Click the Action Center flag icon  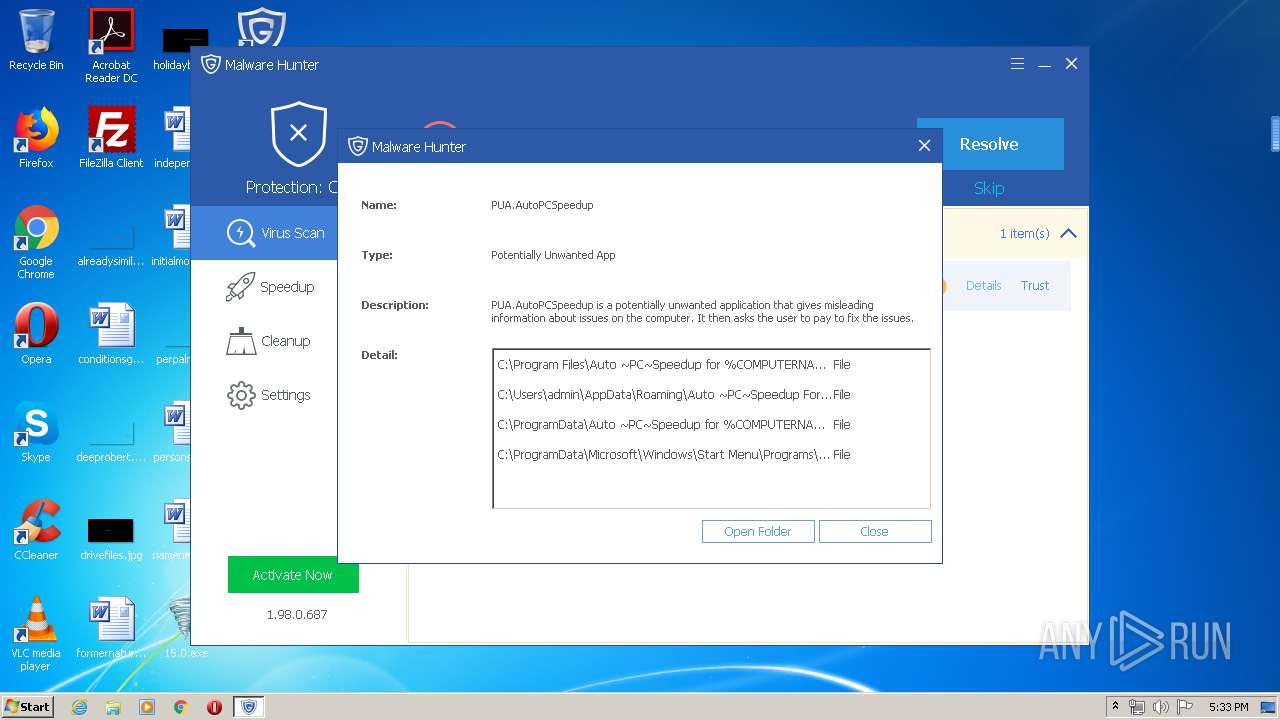pyautogui.click(x=1184, y=707)
